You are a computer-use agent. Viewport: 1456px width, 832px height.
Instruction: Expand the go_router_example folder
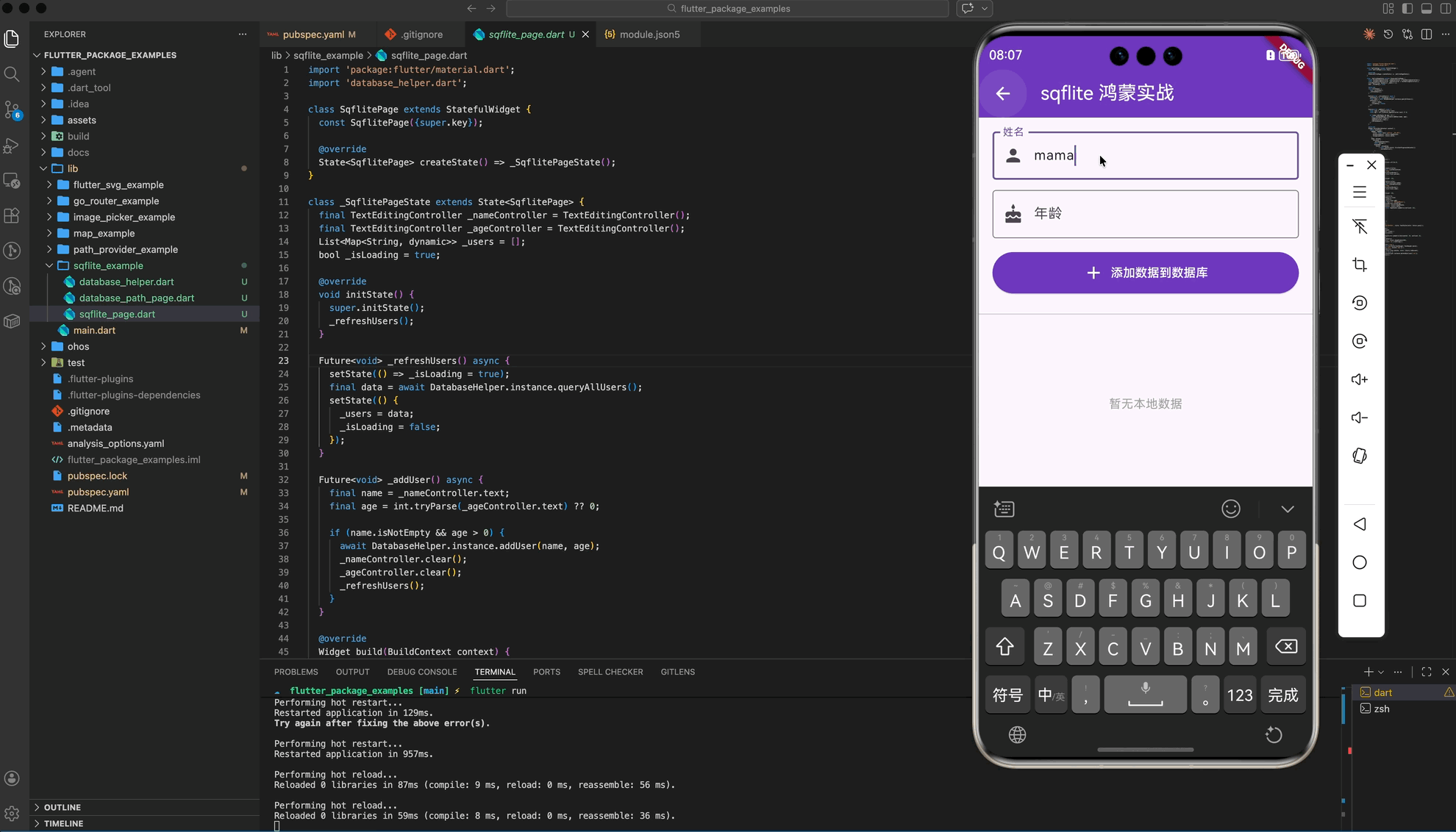click(x=116, y=201)
